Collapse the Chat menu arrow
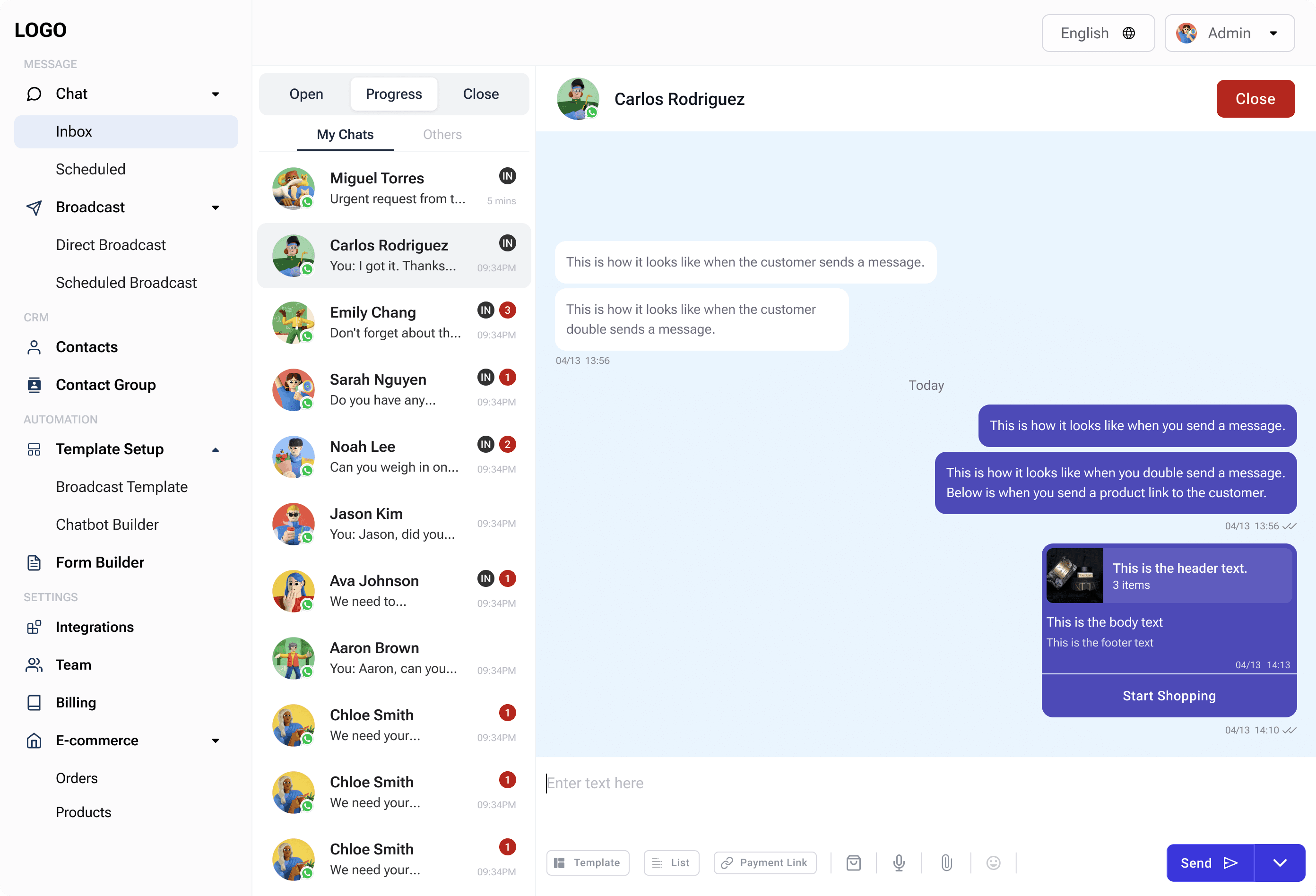The width and height of the screenshot is (1316, 896). coord(215,94)
